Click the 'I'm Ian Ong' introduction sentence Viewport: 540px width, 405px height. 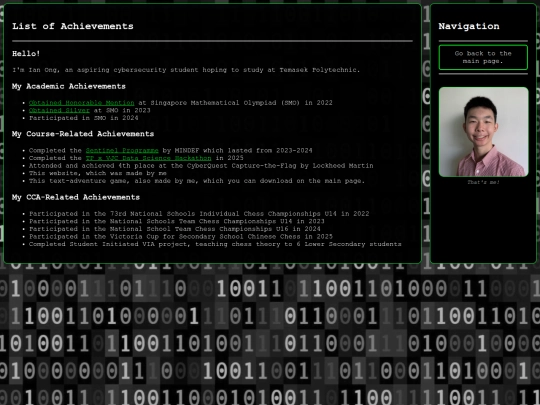[186, 70]
